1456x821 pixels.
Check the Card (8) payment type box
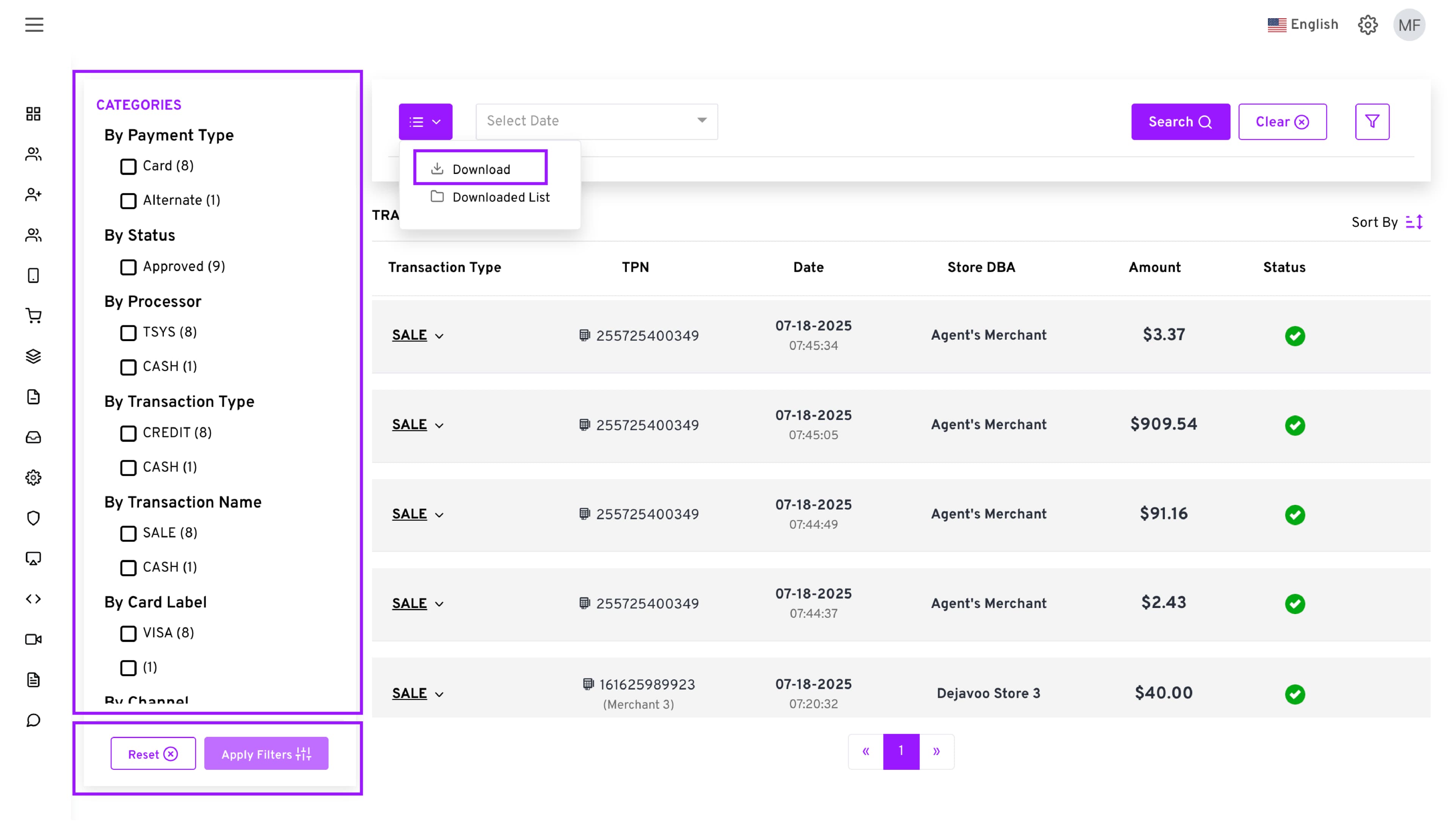[x=128, y=167]
